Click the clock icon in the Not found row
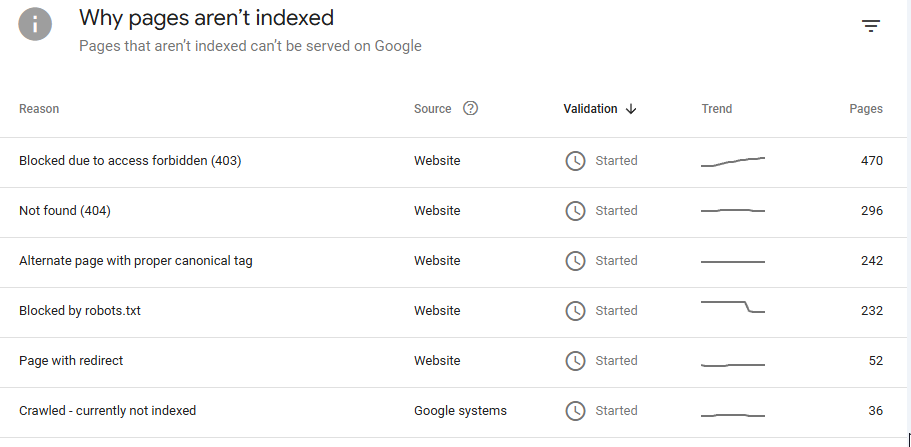Screen dimensions: 911x447 (x=575, y=211)
